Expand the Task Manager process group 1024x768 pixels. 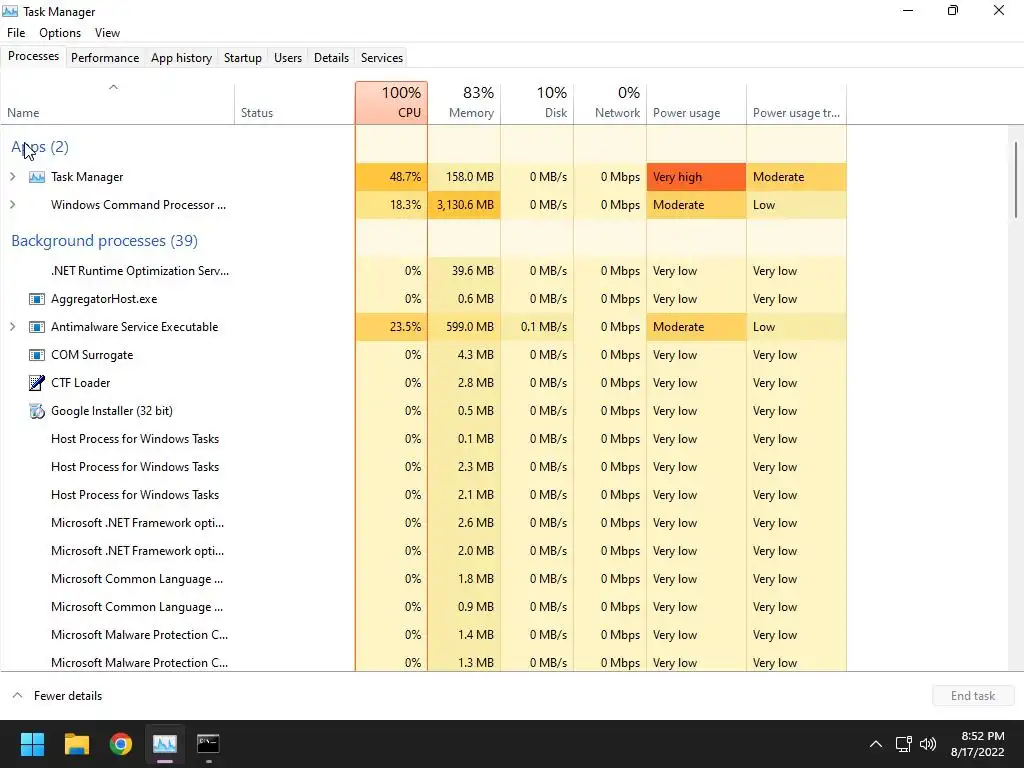(12, 177)
